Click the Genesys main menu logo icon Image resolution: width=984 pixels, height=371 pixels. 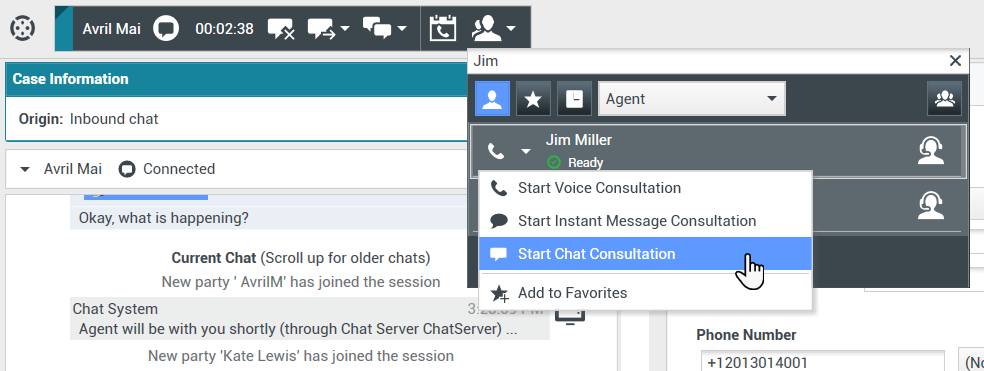[23, 28]
